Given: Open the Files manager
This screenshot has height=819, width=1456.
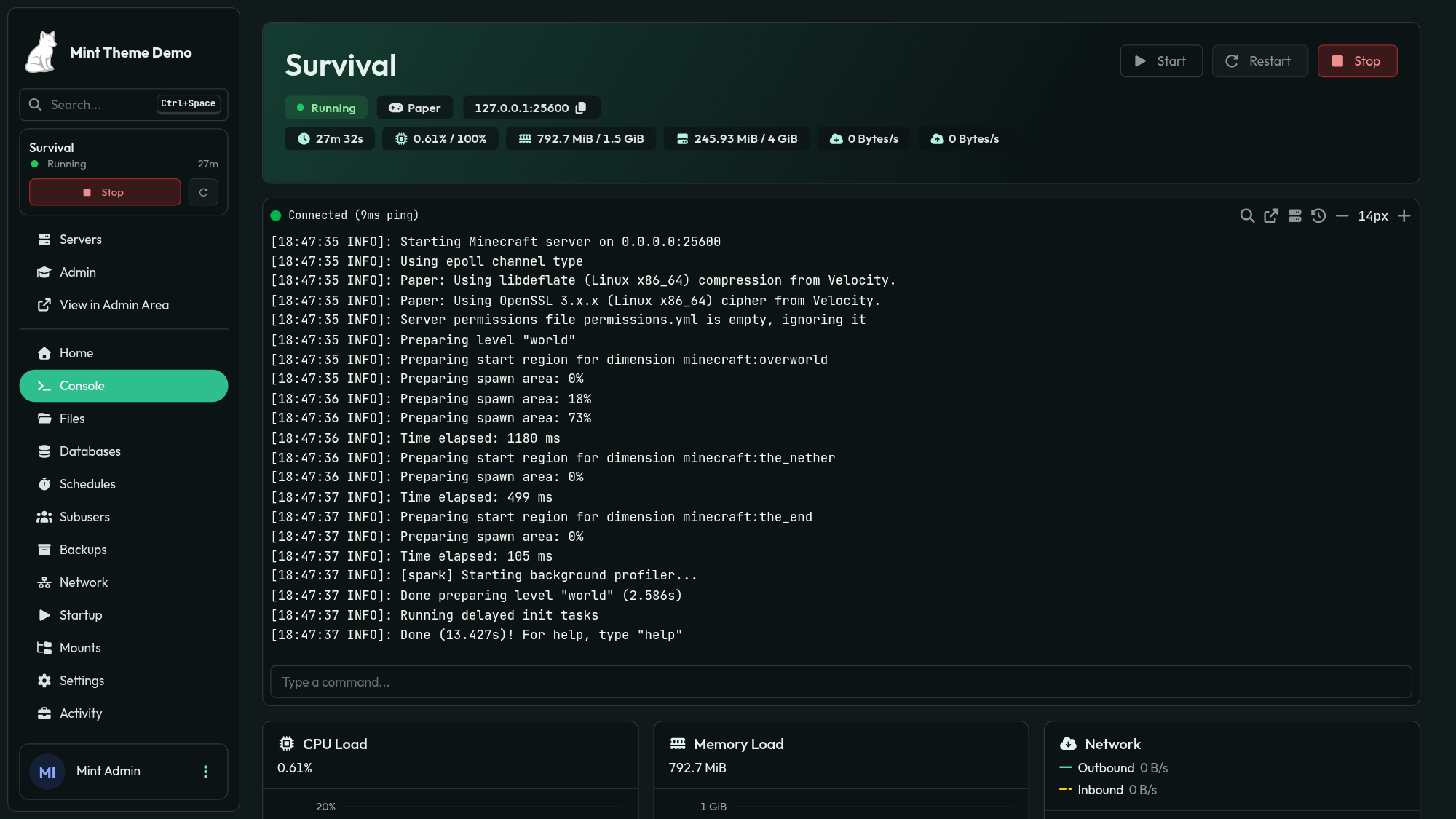Looking at the screenshot, I should [123, 419].
